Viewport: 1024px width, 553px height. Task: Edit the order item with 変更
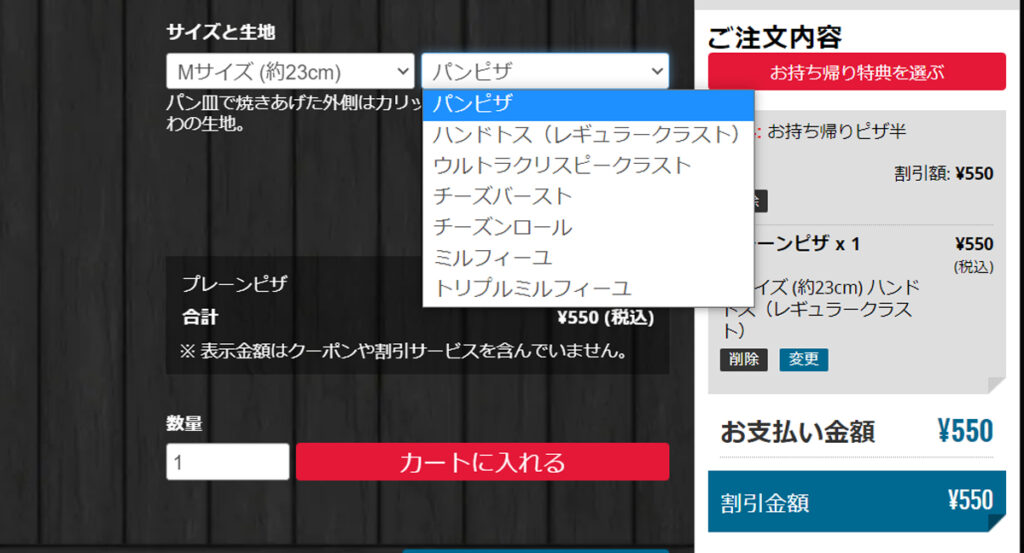click(x=803, y=359)
